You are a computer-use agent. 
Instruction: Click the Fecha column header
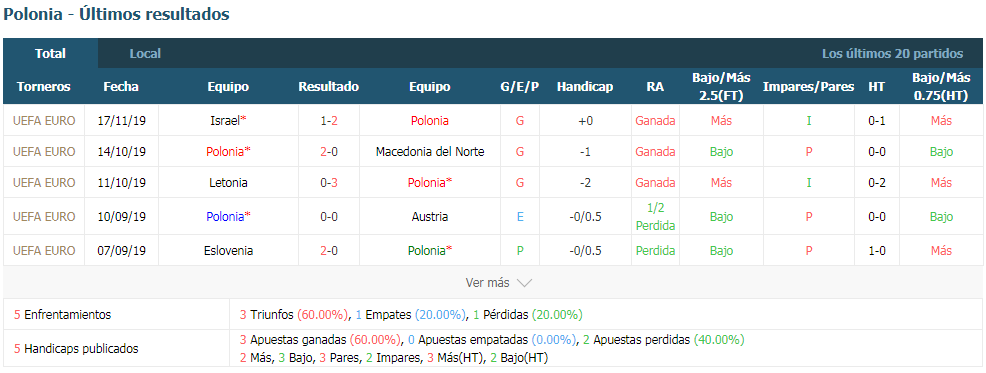(x=121, y=87)
